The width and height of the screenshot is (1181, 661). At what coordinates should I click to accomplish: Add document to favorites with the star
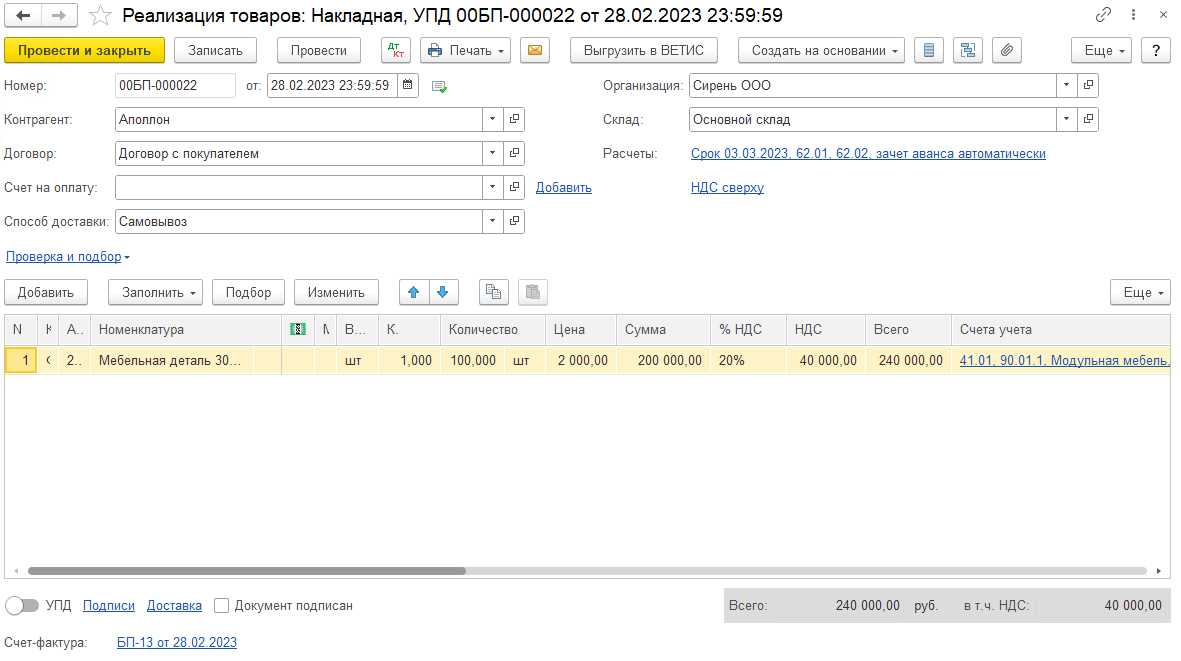click(x=100, y=16)
